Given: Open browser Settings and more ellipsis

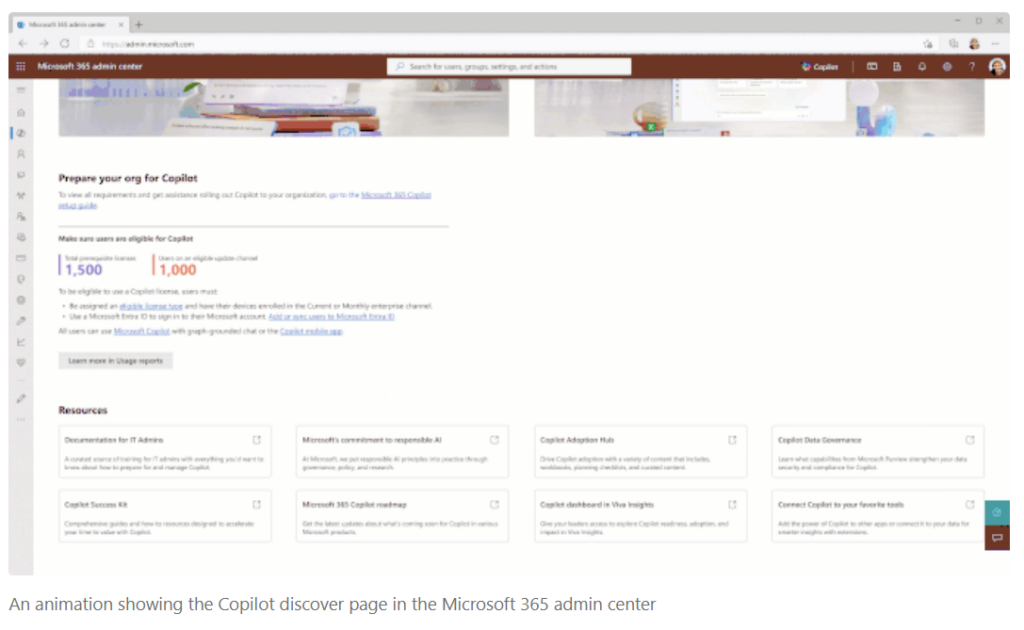Looking at the screenshot, I should coord(995,44).
